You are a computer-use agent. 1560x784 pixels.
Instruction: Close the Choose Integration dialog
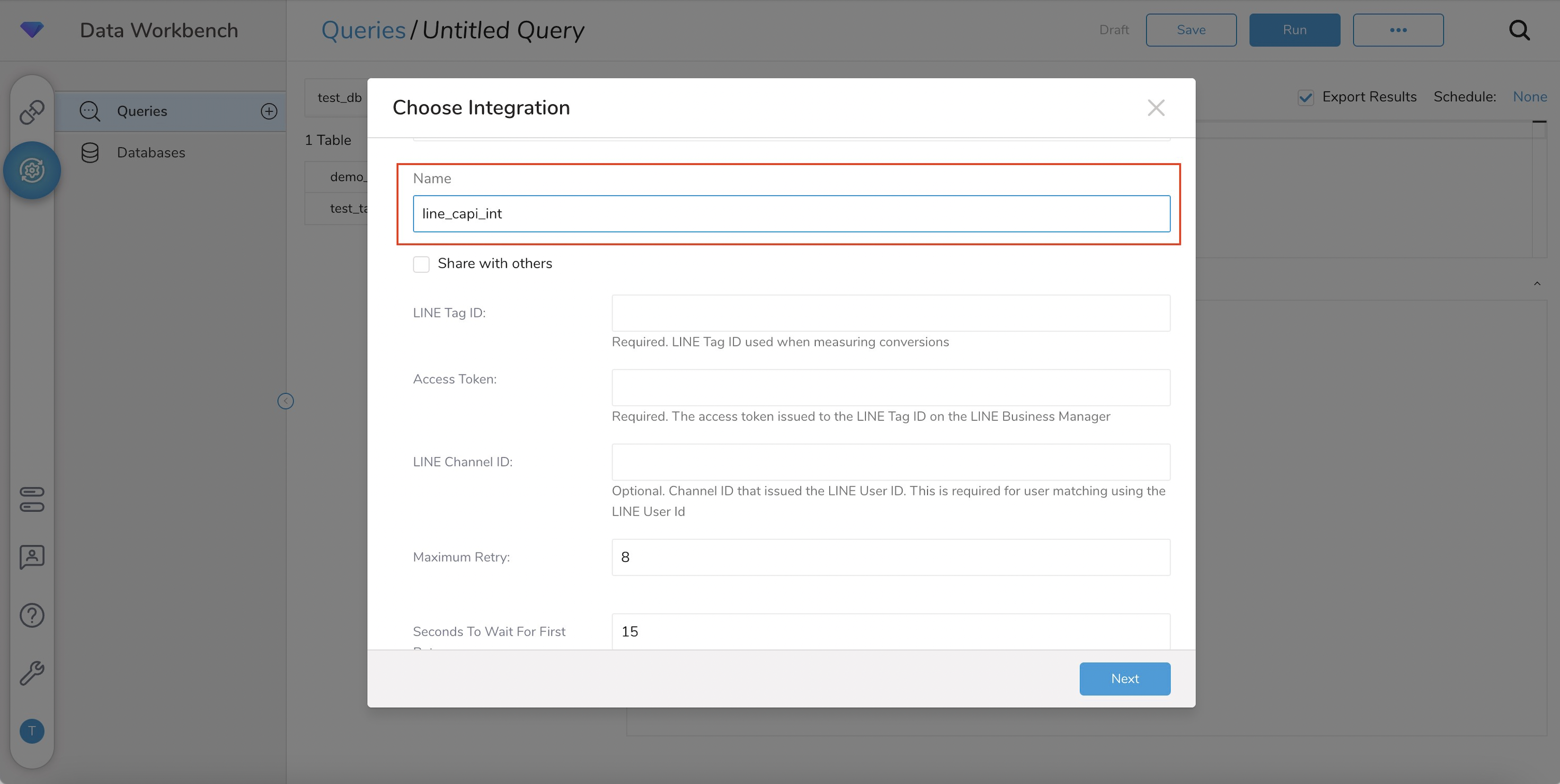(1156, 108)
